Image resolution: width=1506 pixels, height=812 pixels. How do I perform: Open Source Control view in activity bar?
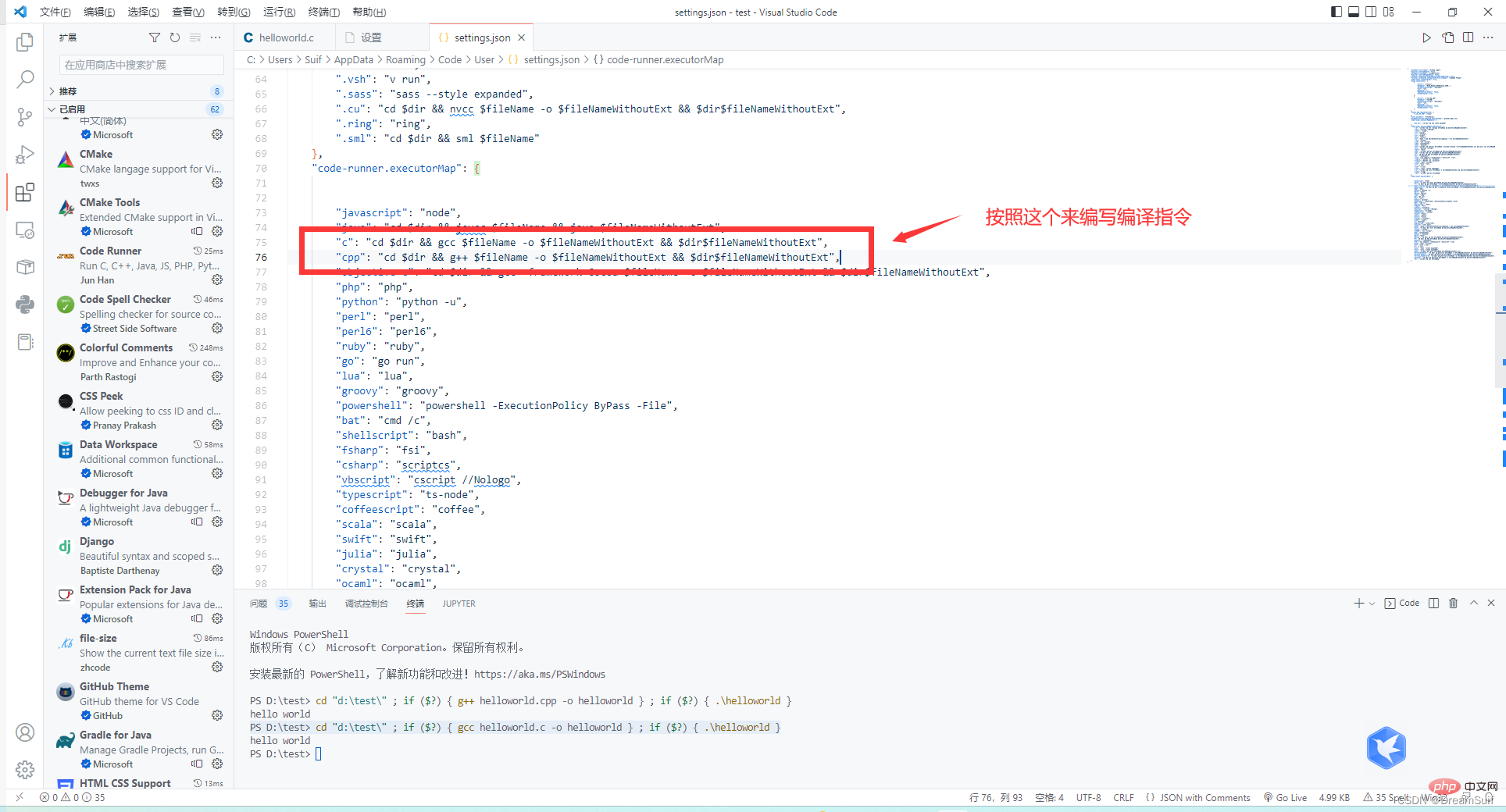[25, 117]
